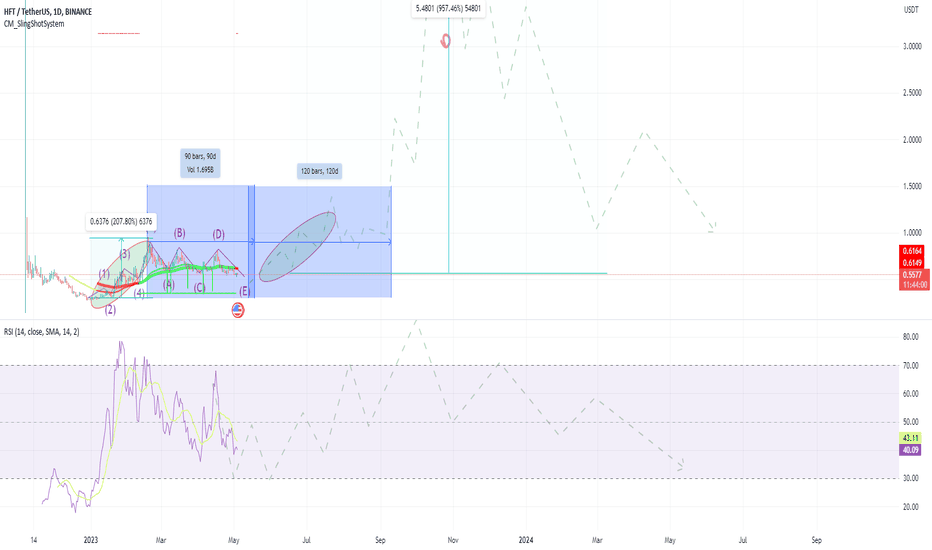Click 2.5000 on the price axis
This screenshot has height=550, width=932.
coord(912,93)
